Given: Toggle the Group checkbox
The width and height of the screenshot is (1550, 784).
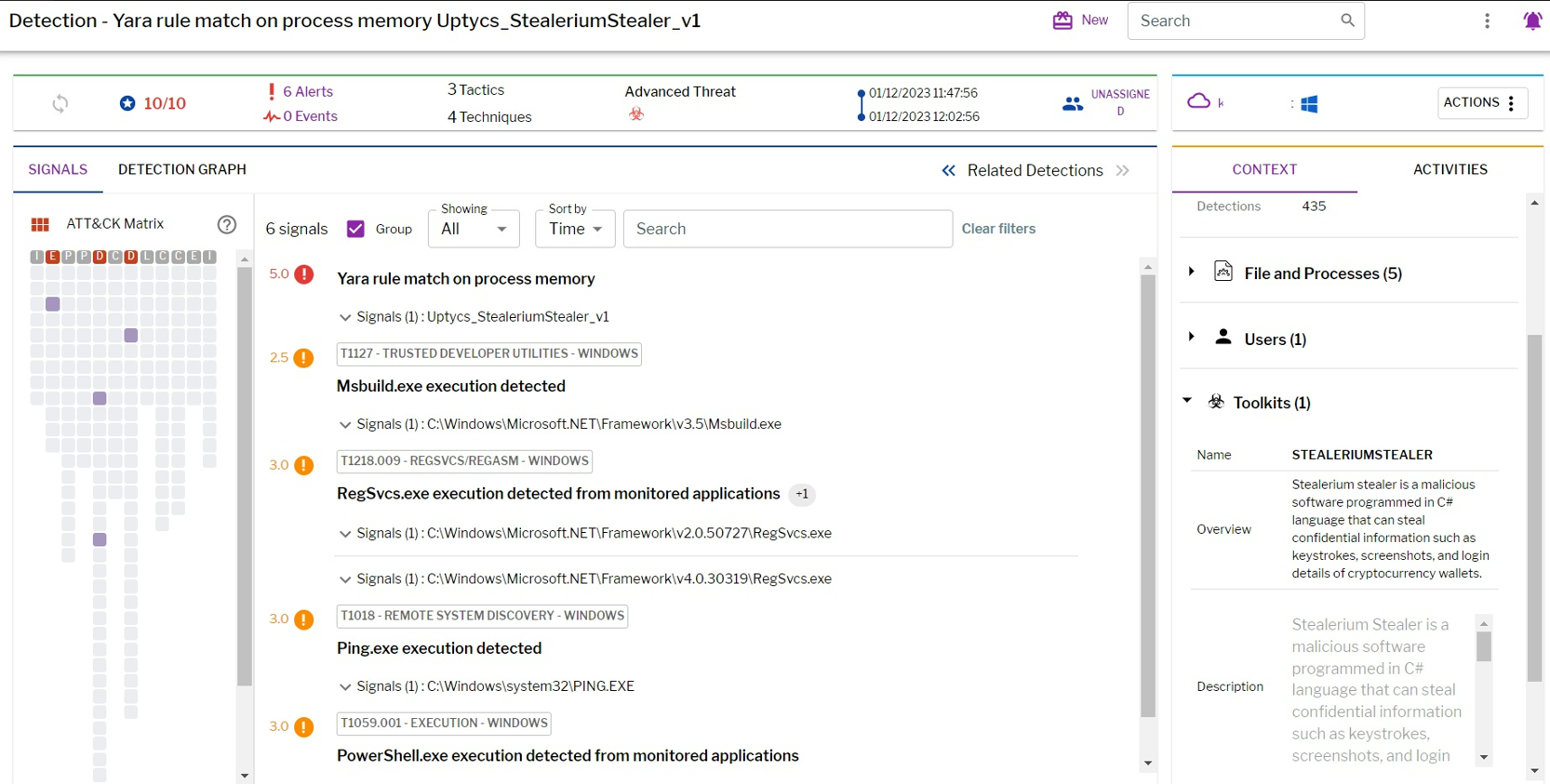Looking at the screenshot, I should (355, 229).
